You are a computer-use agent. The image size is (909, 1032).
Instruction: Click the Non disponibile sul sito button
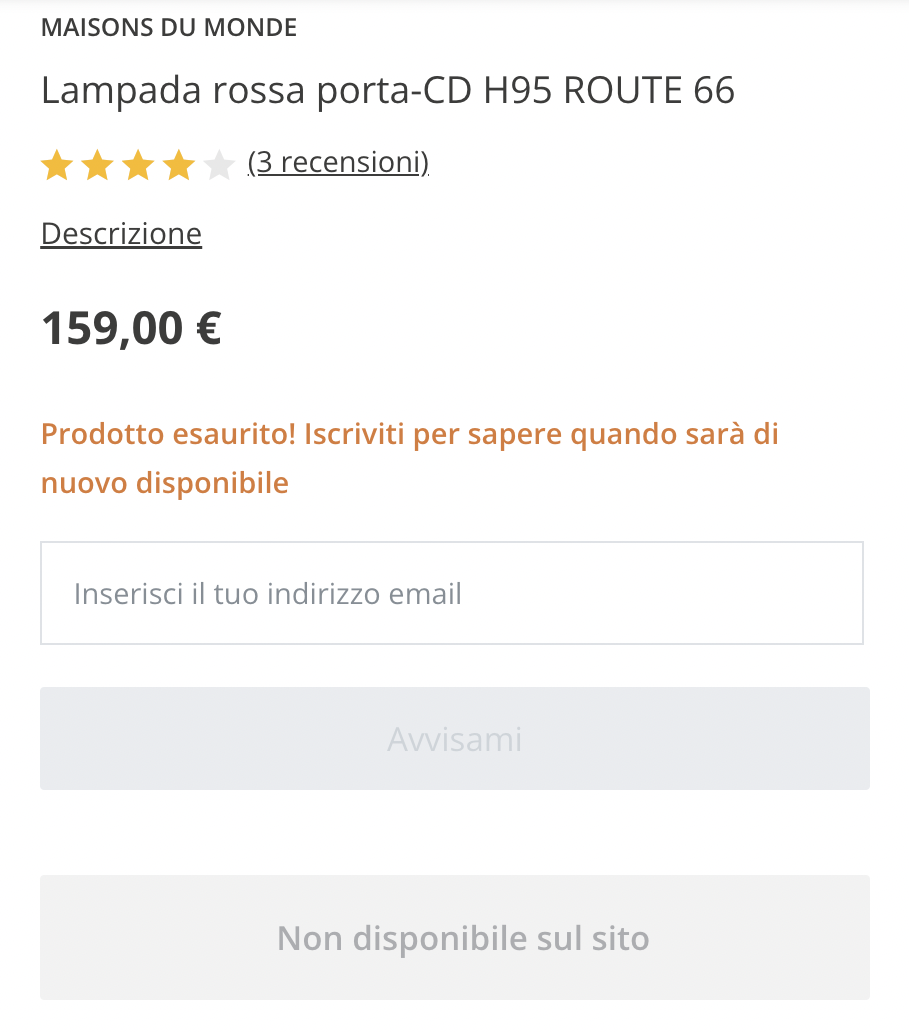click(455, 938)
